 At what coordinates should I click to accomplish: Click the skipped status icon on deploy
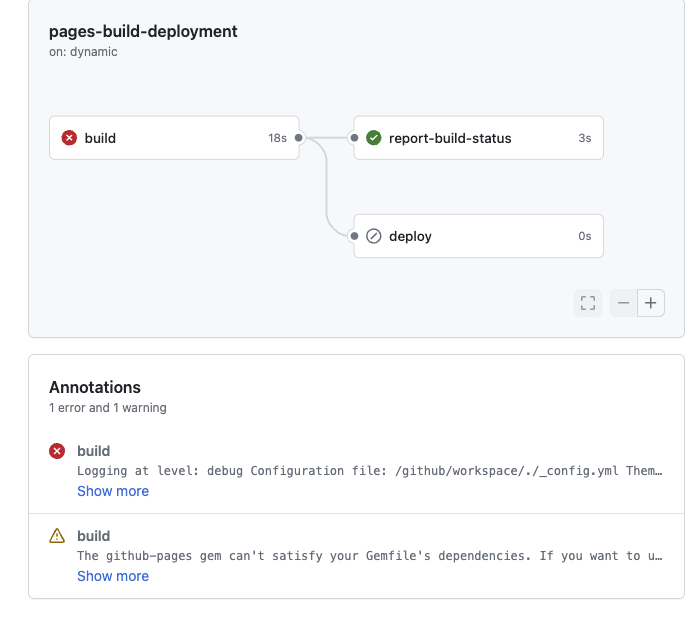[373, 236]
